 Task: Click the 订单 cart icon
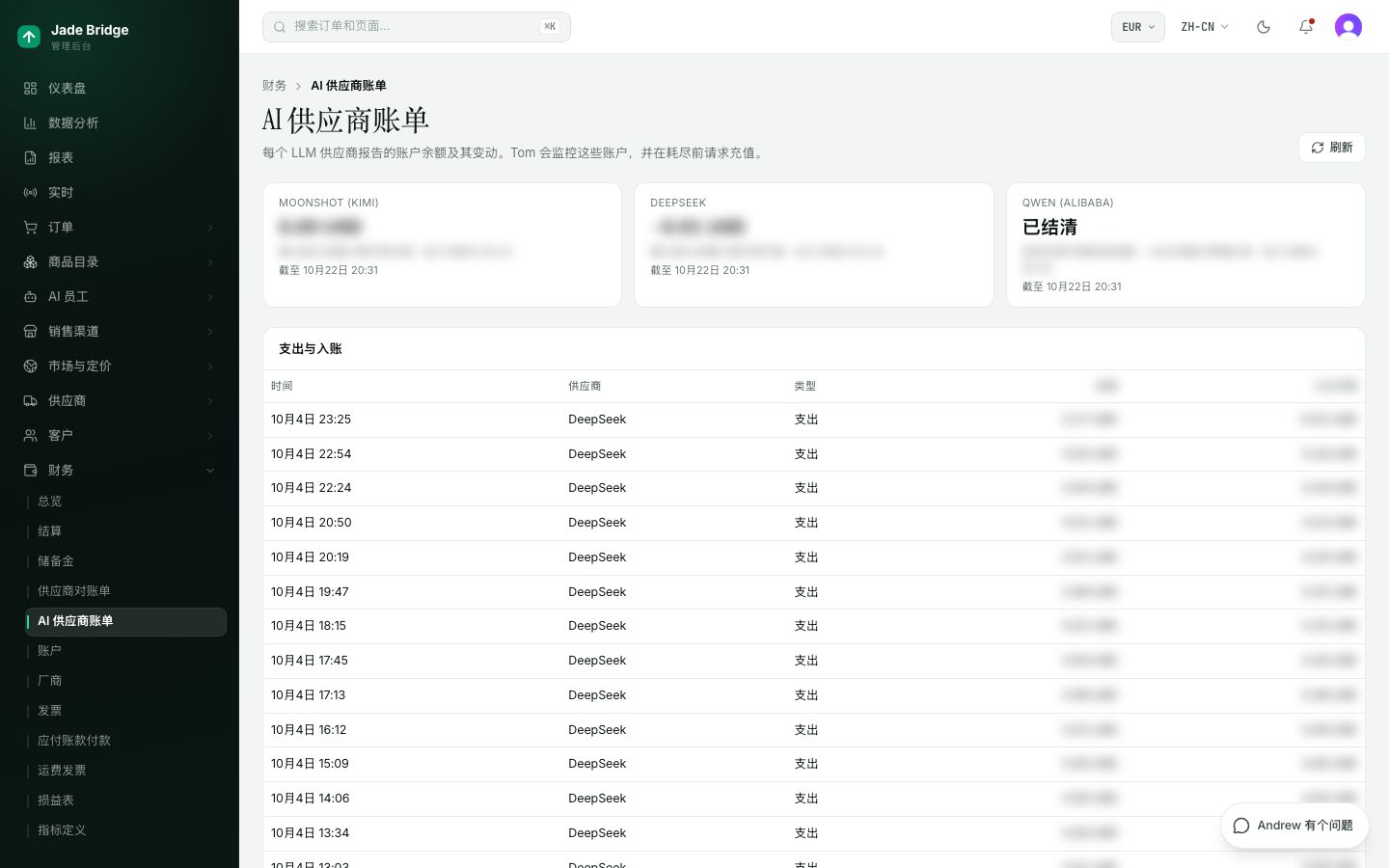pyautogui.click(x=30, y=227)
